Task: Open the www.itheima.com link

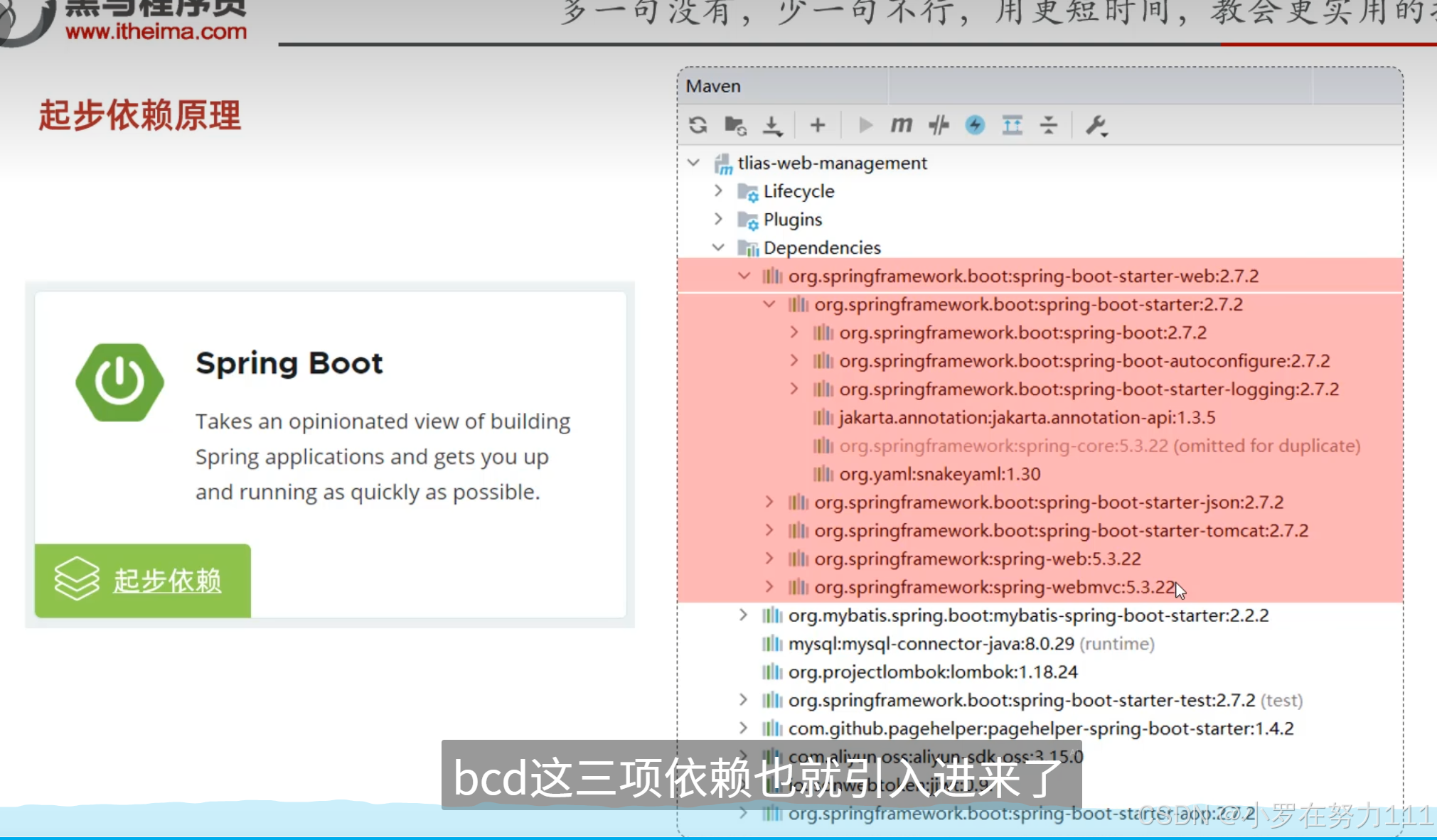Action: click(156, 31)
